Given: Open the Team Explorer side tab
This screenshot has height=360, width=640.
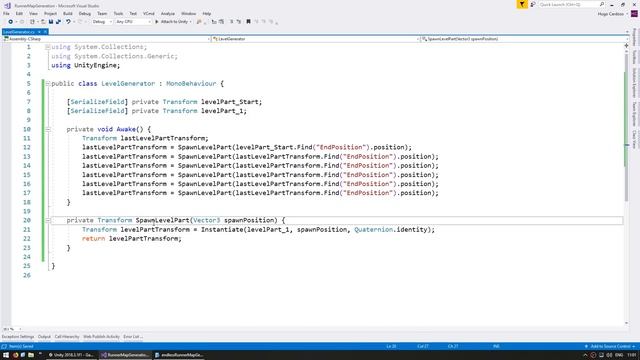Looking at the screenshot, I should click(x=634, y=114).
